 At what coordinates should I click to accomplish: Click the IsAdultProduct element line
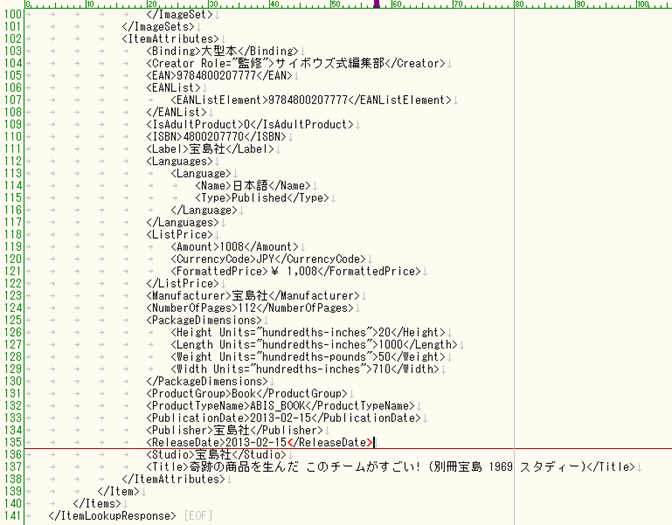coord(250,124)
